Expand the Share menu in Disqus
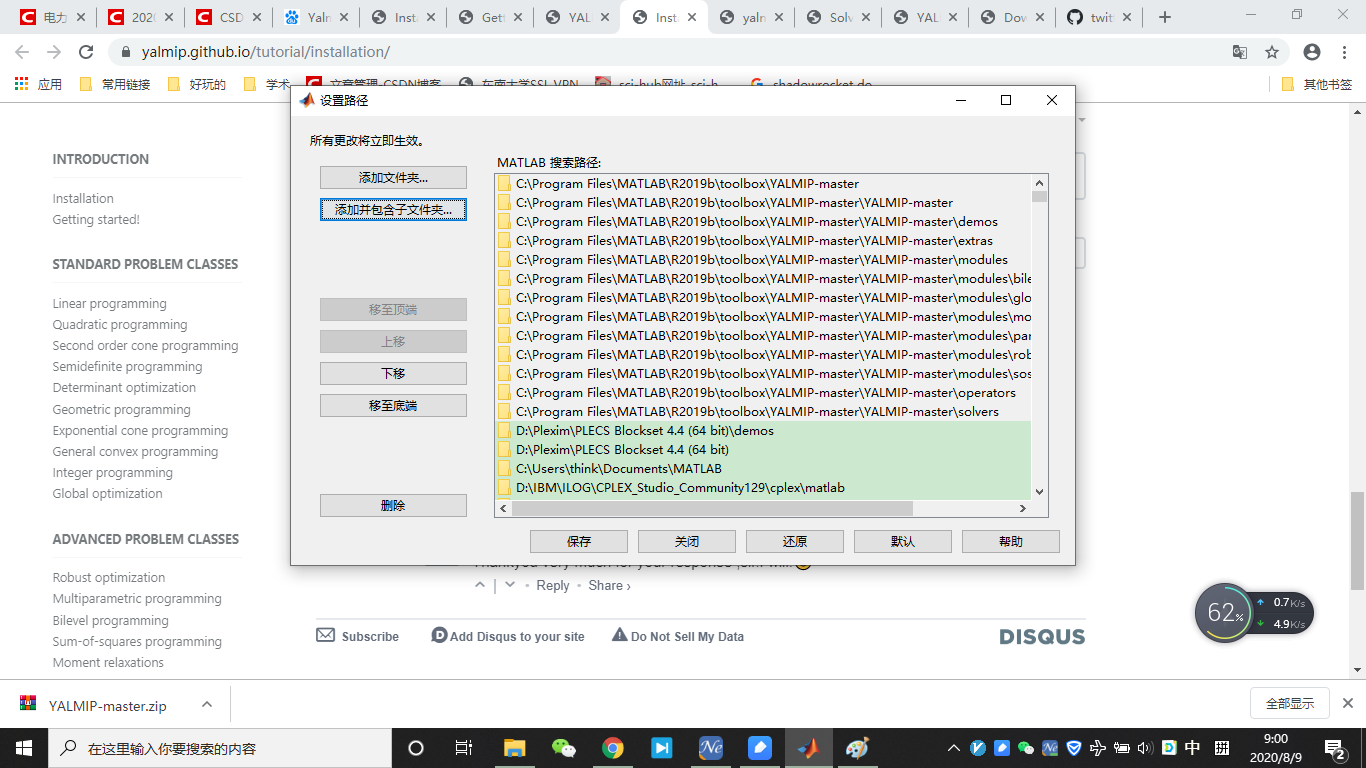The image size is (1366, 768). coord(609,585)
